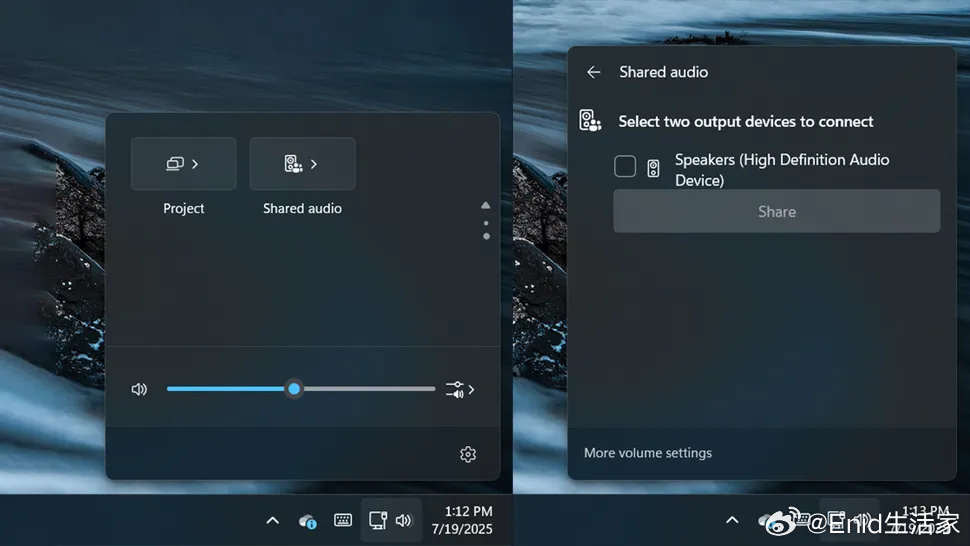970x546 pixels.
Task: Mute using the speaker icon beside volume slider
Action: tap(139, 389)
